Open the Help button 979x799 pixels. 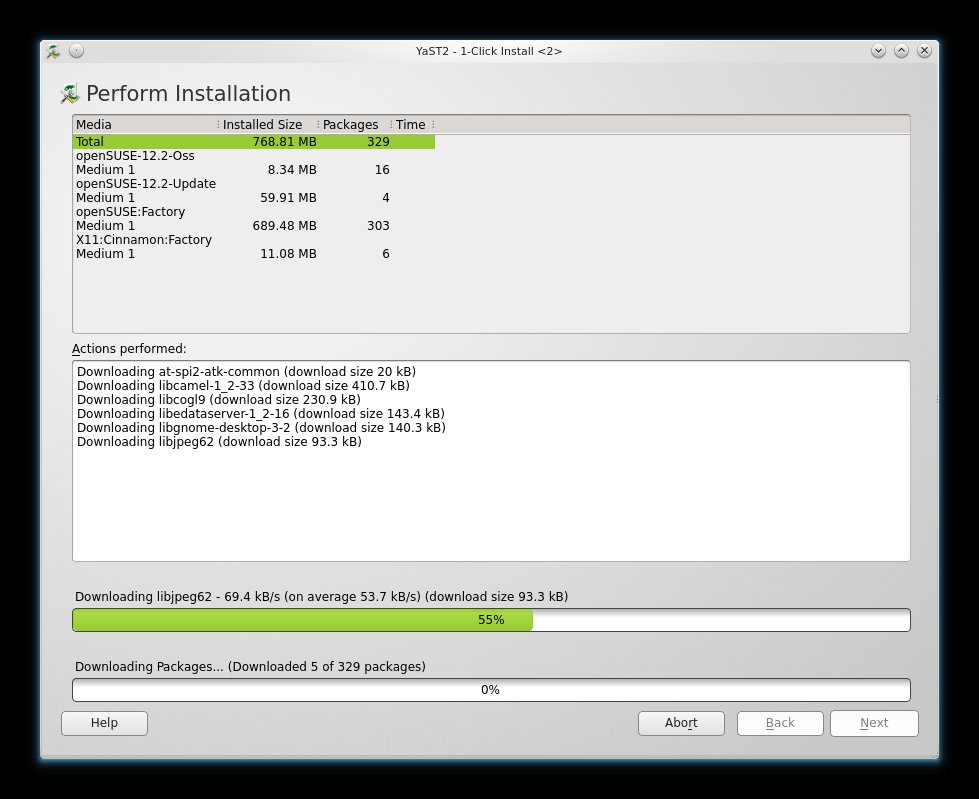(104, 723)
